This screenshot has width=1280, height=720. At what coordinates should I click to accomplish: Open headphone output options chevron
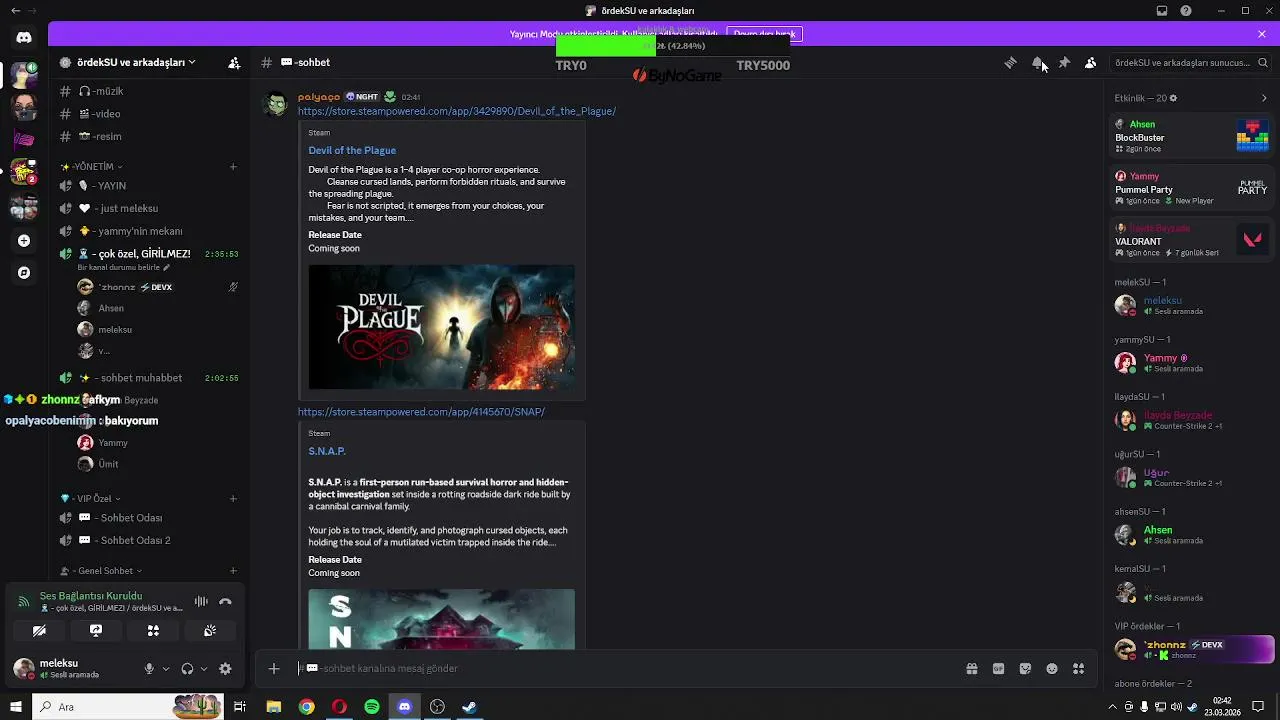click(203, 669)
